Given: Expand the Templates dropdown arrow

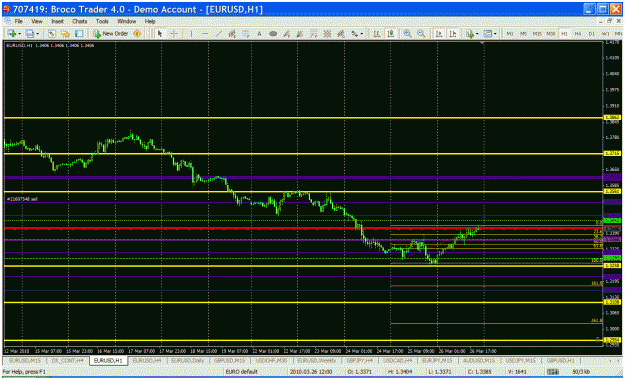Looking at the screenshot, I should (495, 34).
